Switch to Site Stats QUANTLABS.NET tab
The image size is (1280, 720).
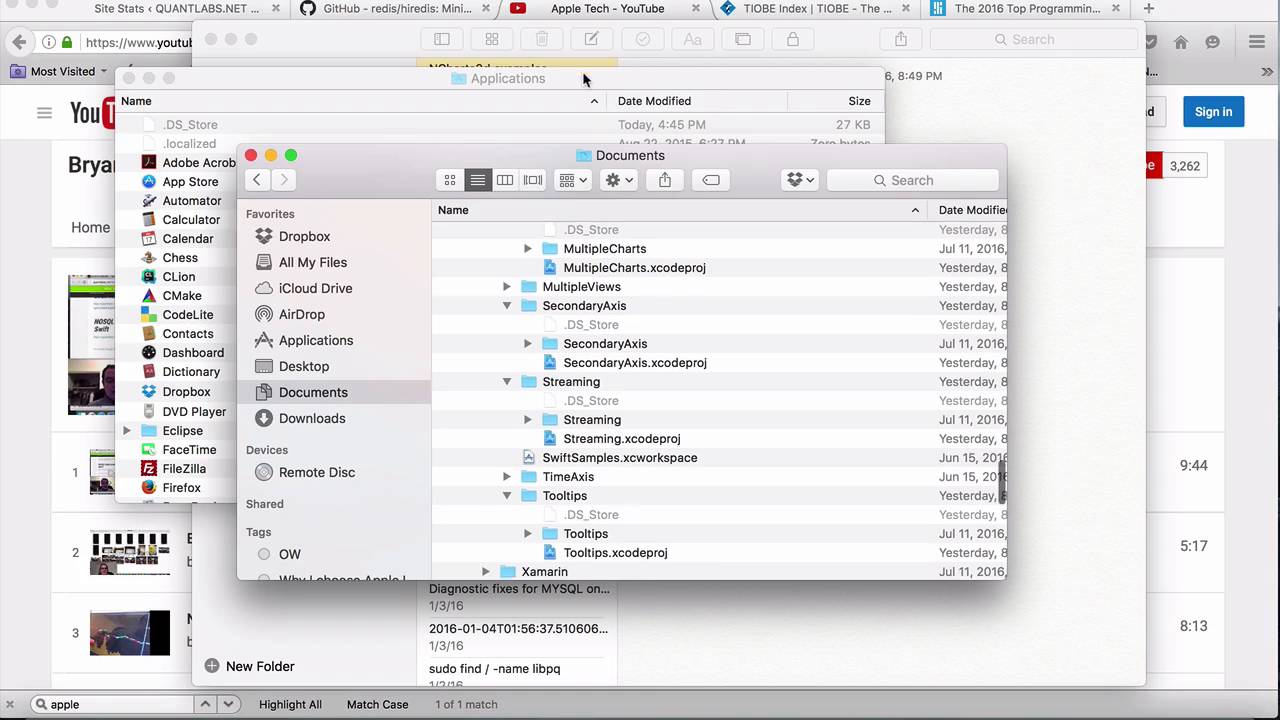point(177,9)
